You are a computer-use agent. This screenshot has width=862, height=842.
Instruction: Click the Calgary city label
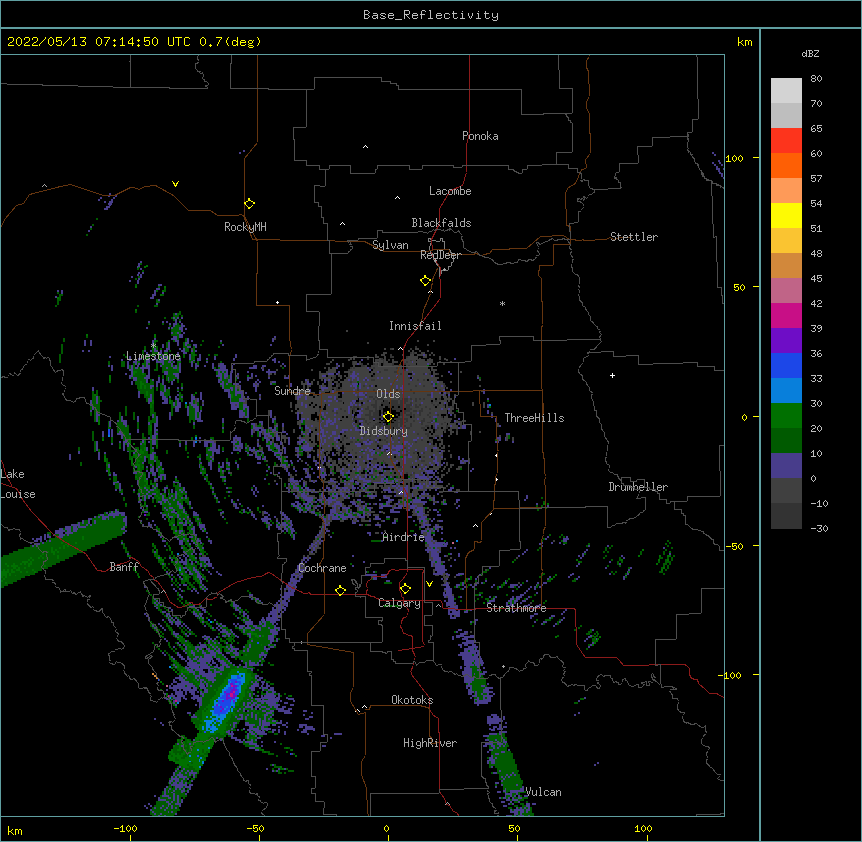[400, 603]
